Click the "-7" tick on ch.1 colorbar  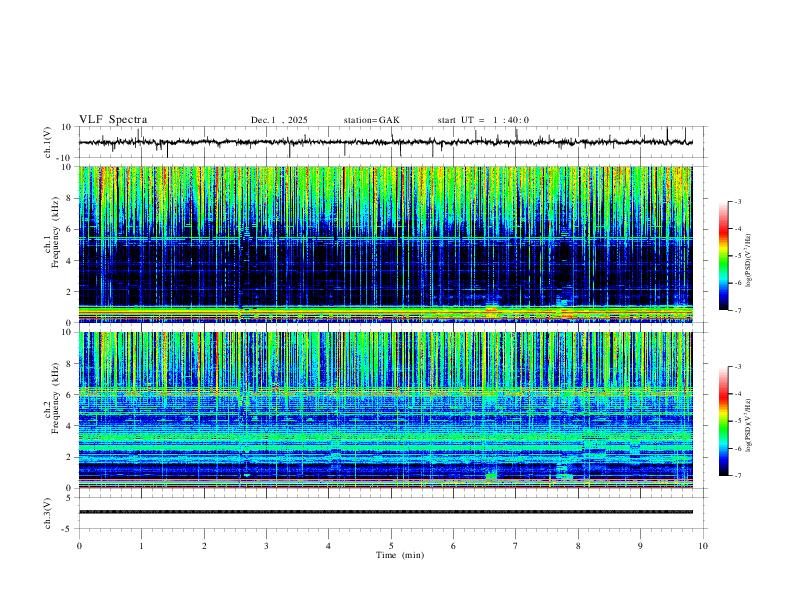click(x=738, y=310)
